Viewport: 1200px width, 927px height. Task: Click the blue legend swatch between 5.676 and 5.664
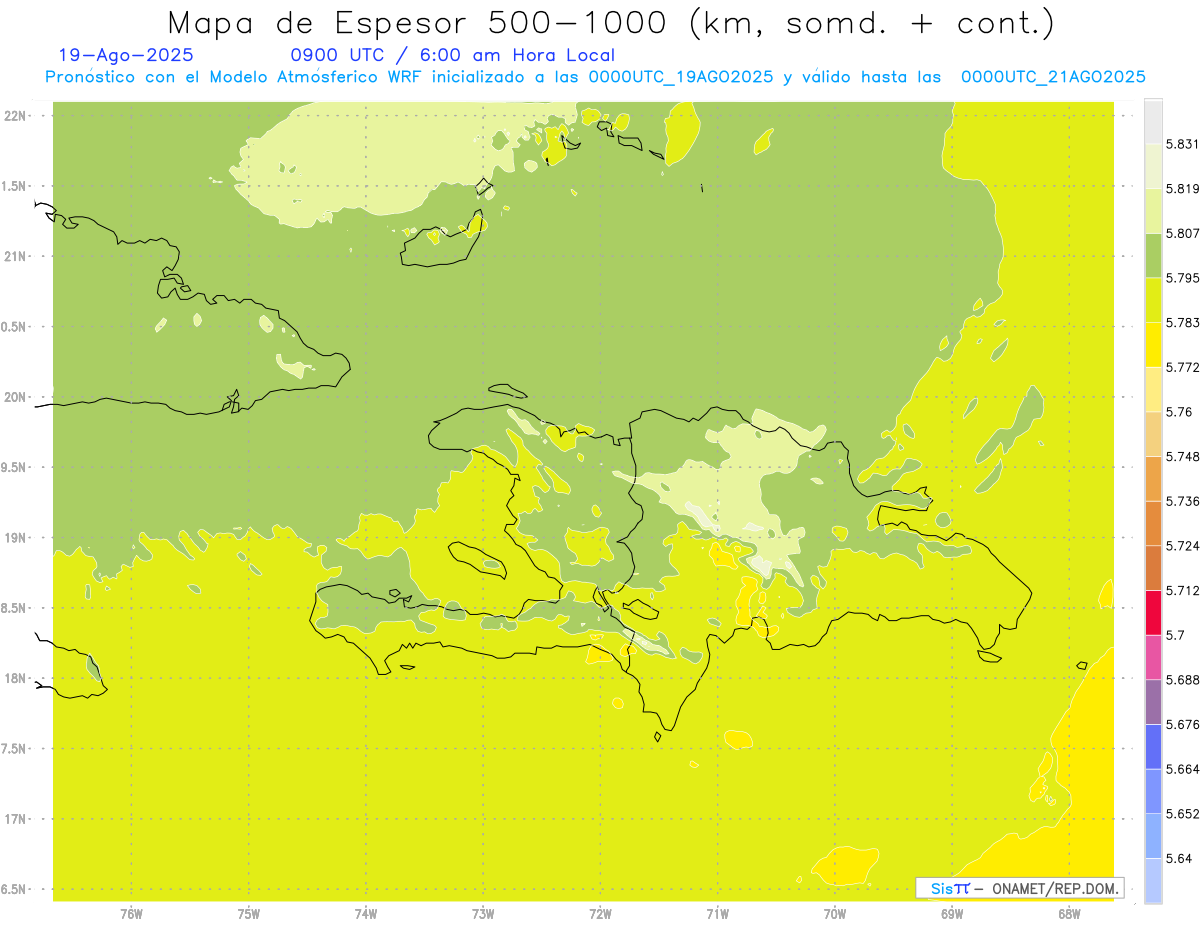(x=1154, y=747)
